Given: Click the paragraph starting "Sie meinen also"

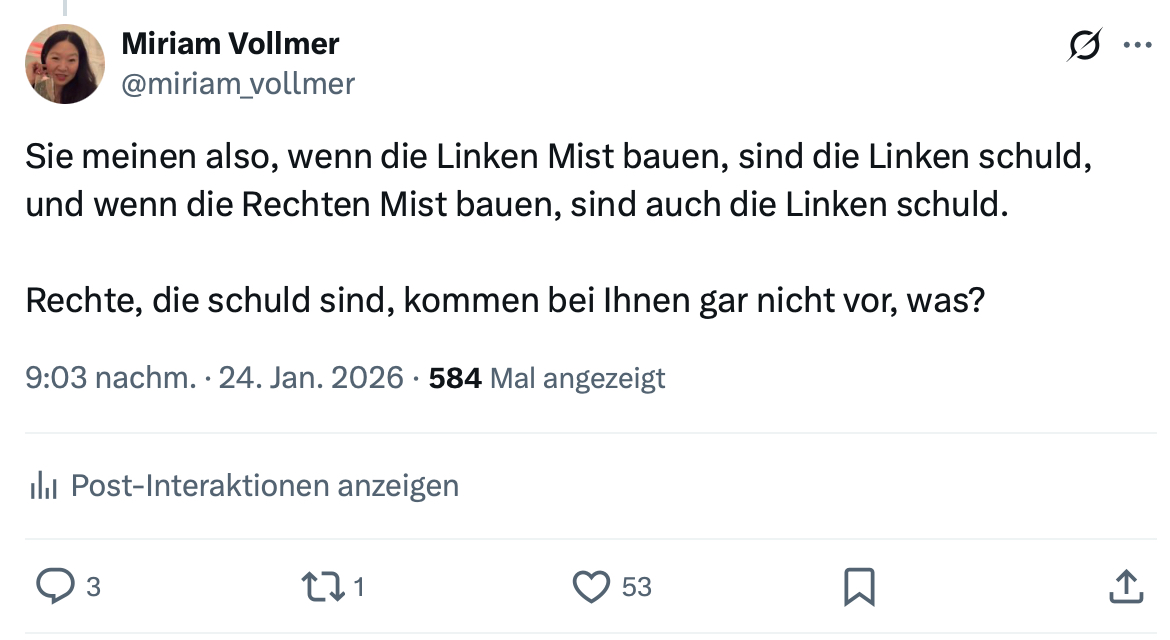Looking at the screenshot, I should [556, 181].
